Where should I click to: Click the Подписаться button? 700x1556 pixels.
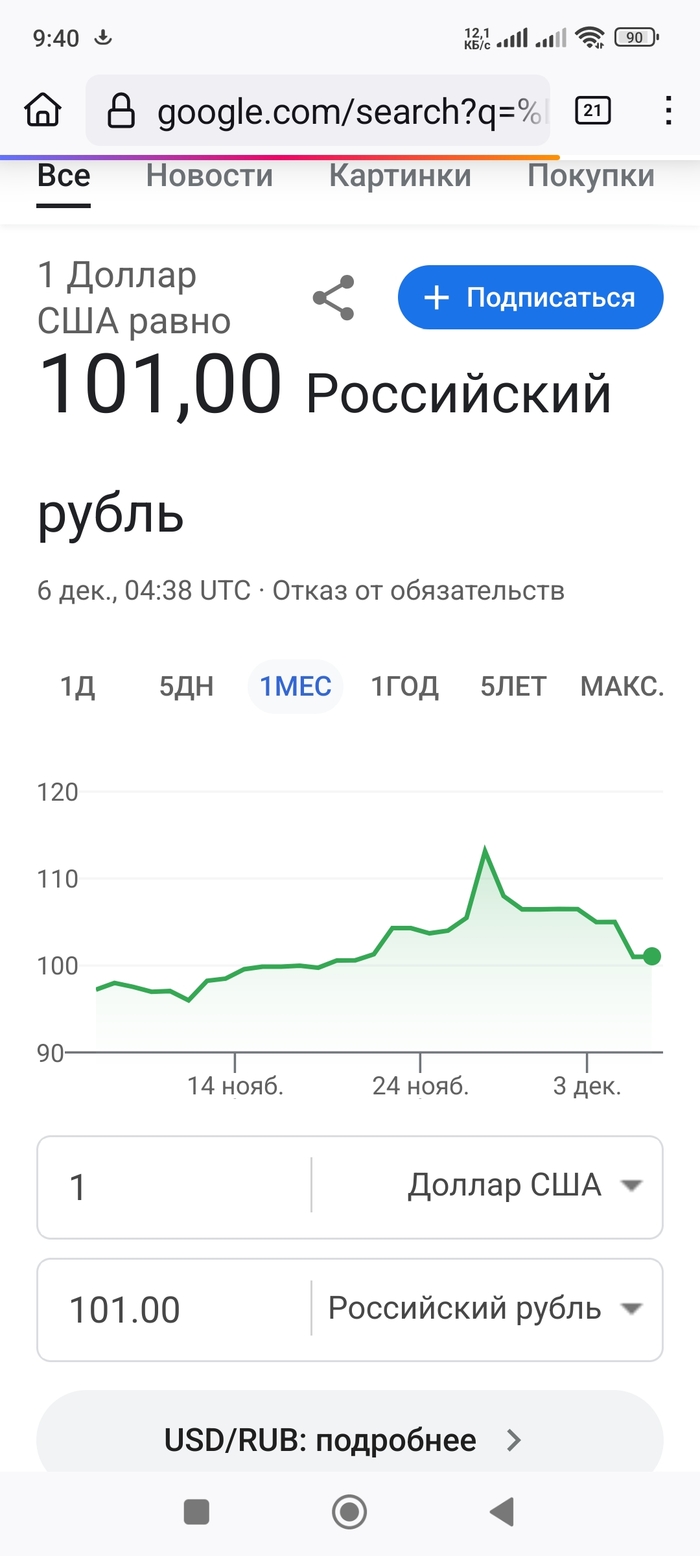coord(530,297)
